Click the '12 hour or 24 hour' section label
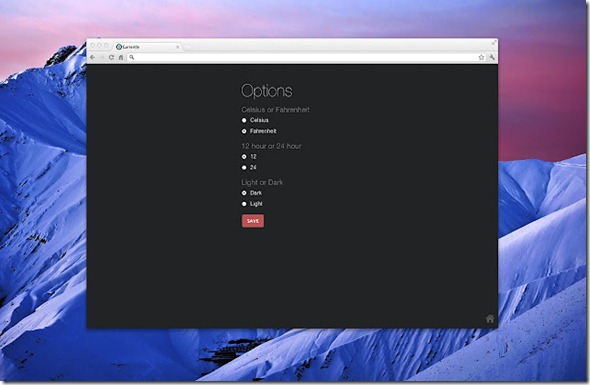Viewport: 590px width, 385px height. click(271, 146)
